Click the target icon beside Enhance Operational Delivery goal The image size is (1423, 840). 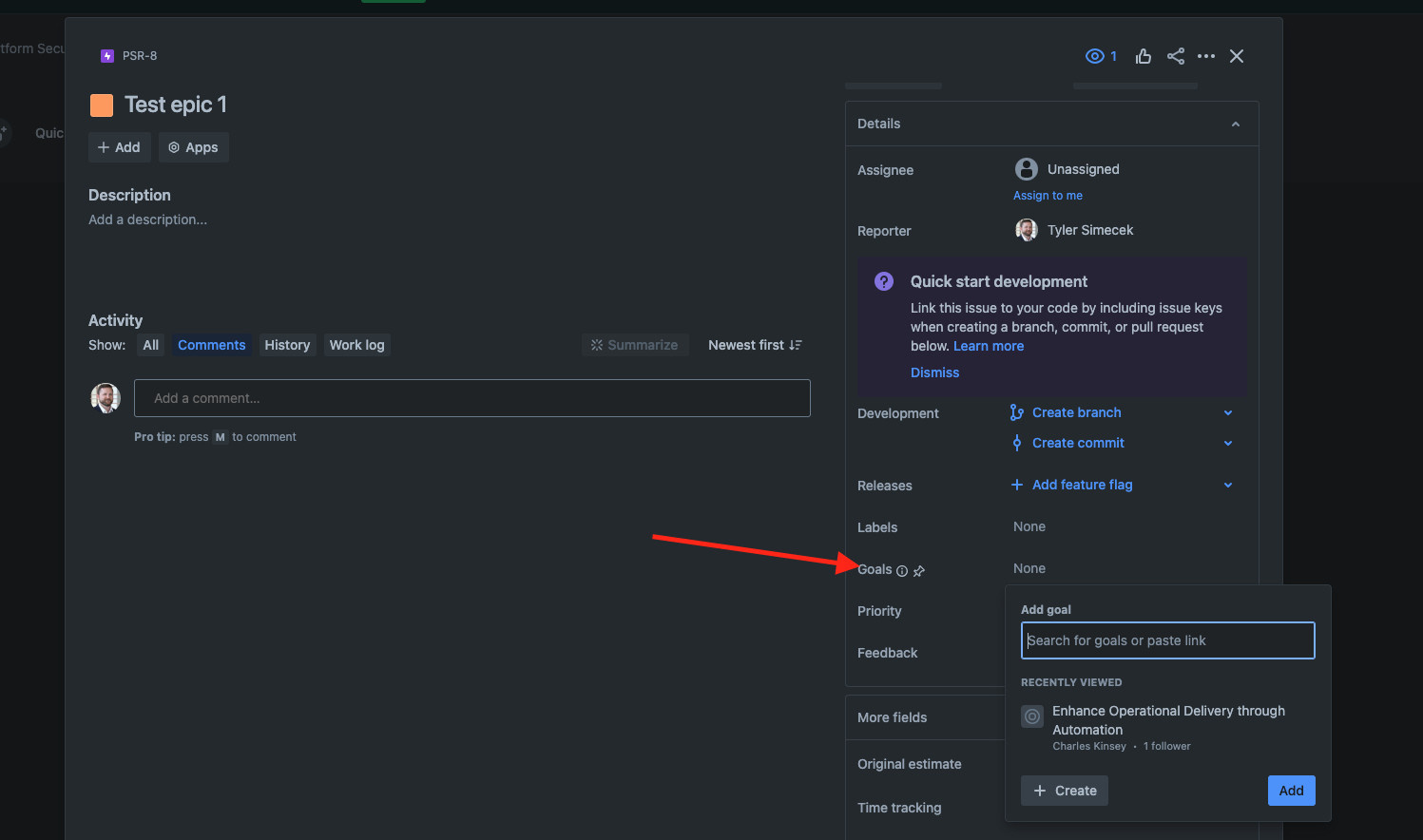tap(1031, 716)
